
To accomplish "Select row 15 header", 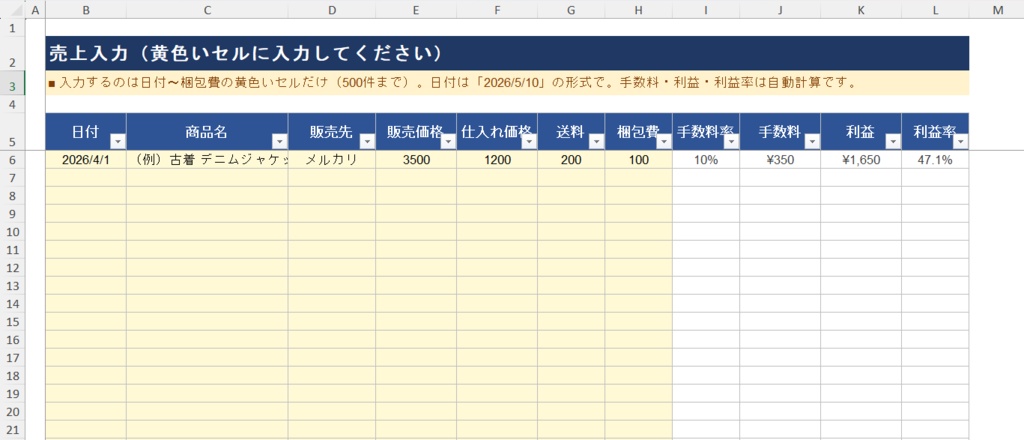I will [13, 322].
